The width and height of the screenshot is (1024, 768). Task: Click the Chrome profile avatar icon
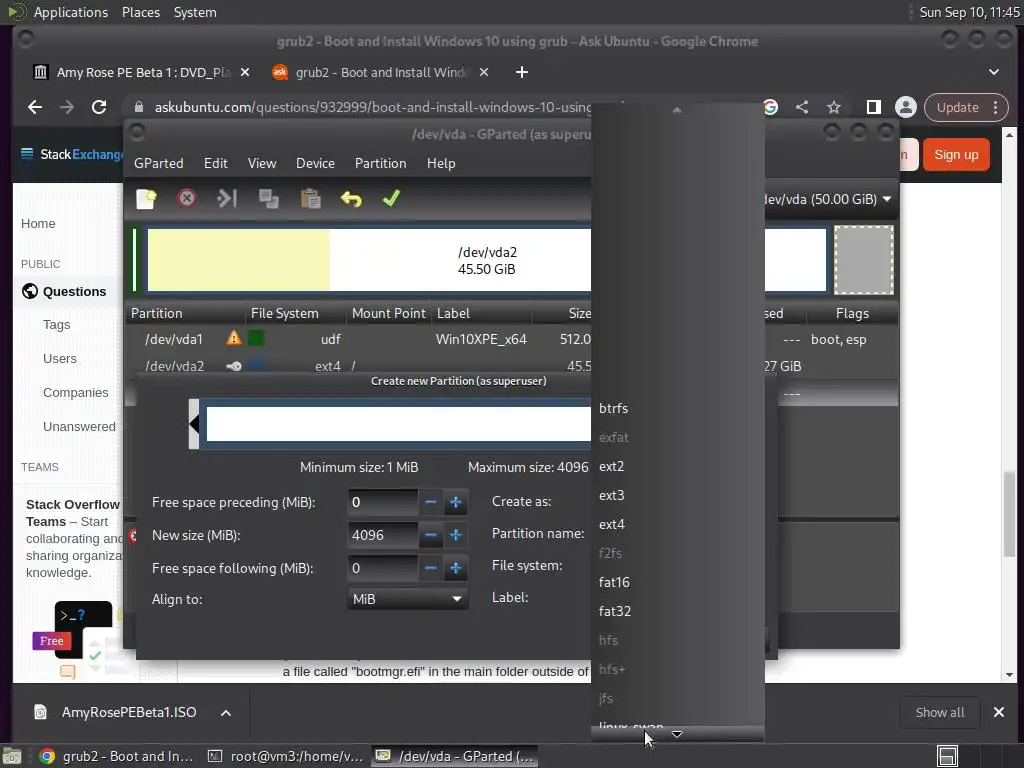coord(906,107)
